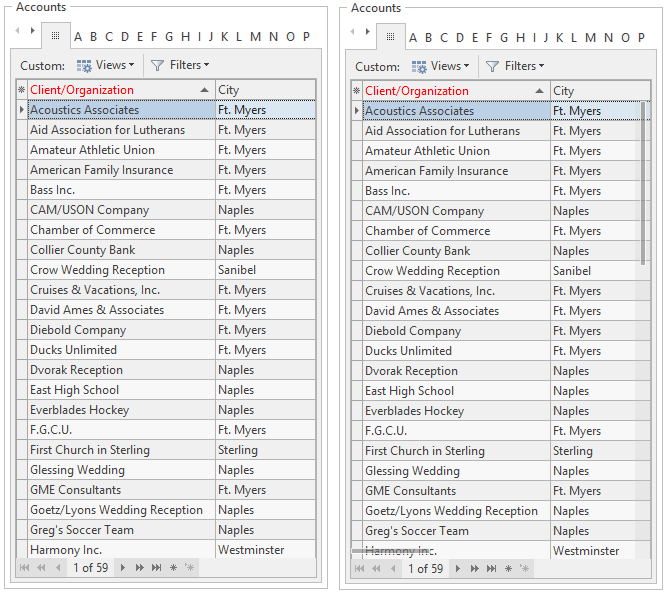This screenshot has height=596, width=670.
Task: Select CAM/USON Company in left grid
Action: click(x=166, y=210)
